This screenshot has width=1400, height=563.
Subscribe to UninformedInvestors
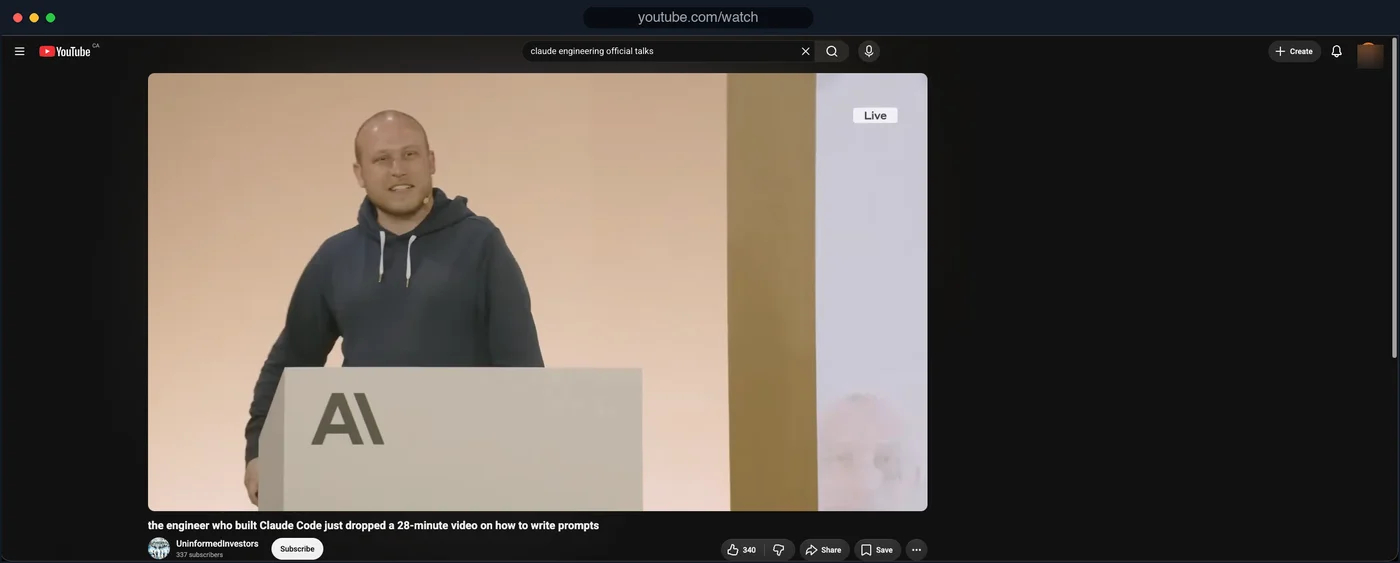(x=297, y=549)
